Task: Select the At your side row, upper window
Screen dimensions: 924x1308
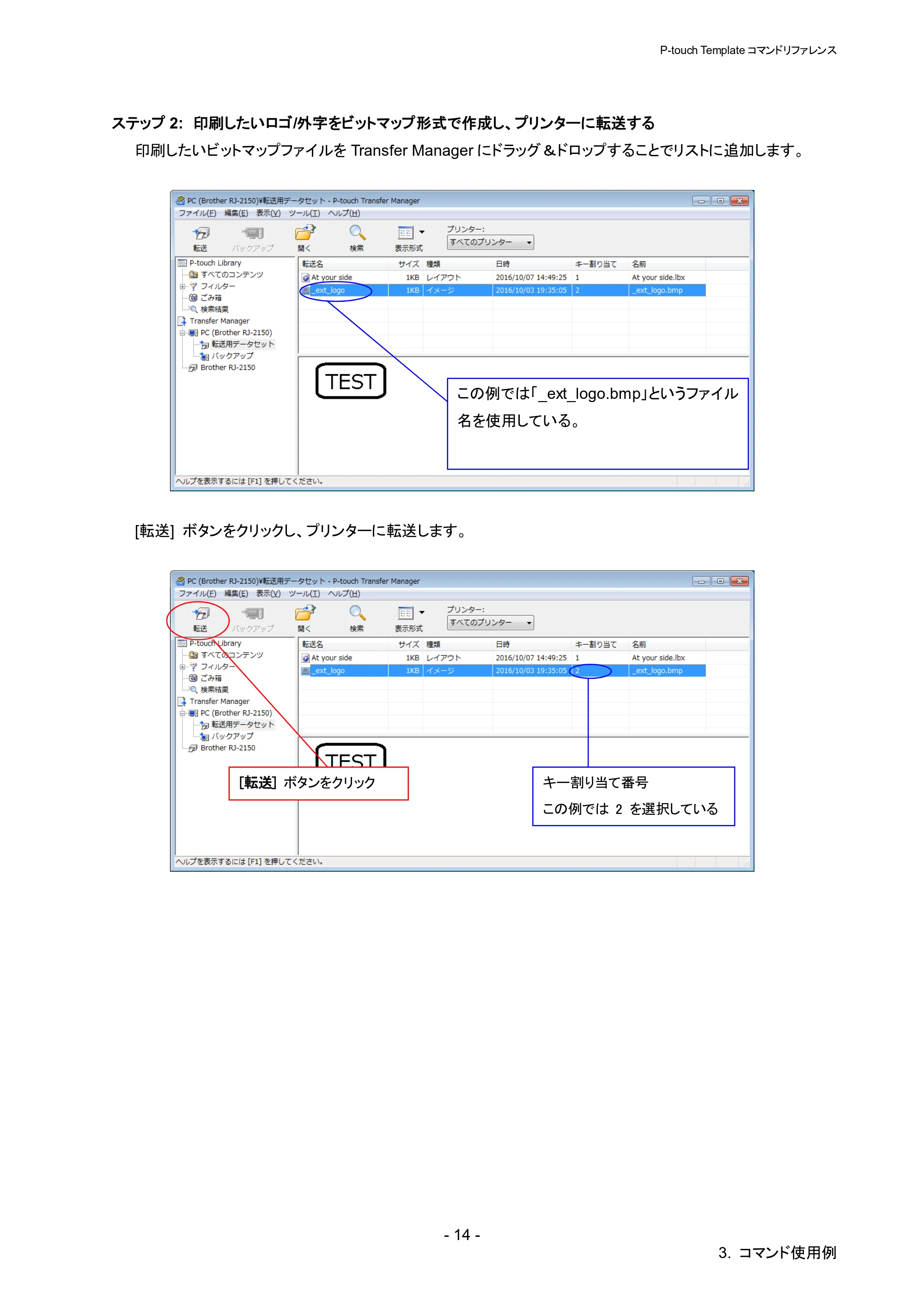Action: pos(503,277)
